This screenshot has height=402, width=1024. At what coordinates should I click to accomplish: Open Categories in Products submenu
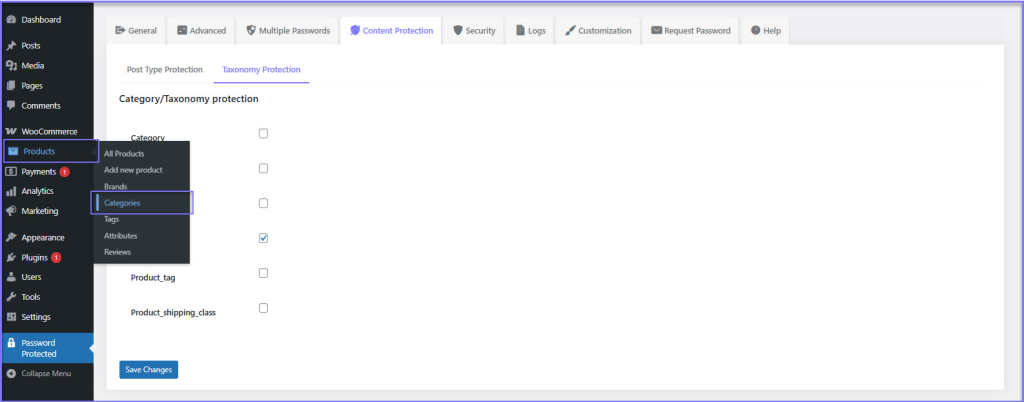(122, 203)
